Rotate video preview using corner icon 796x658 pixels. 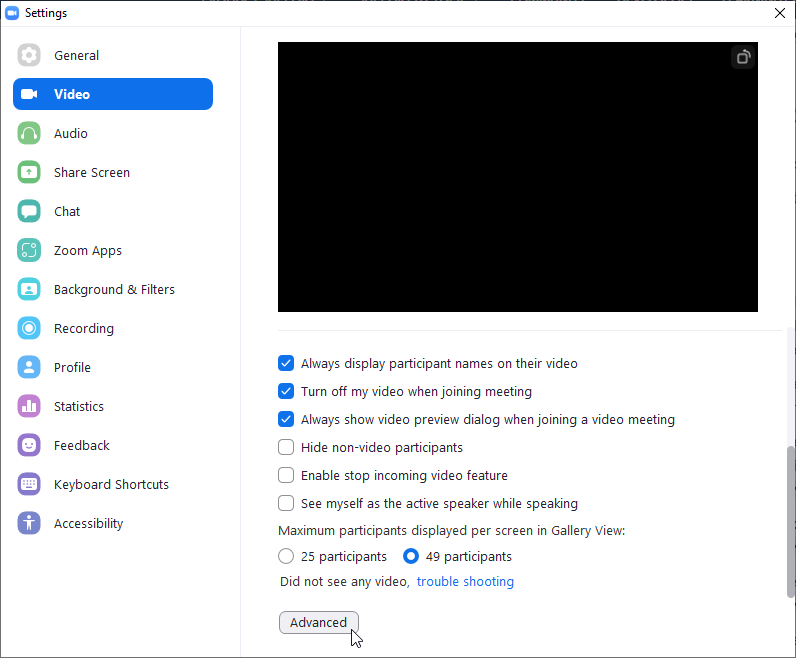pyautogui.click(x=743, y=57)
